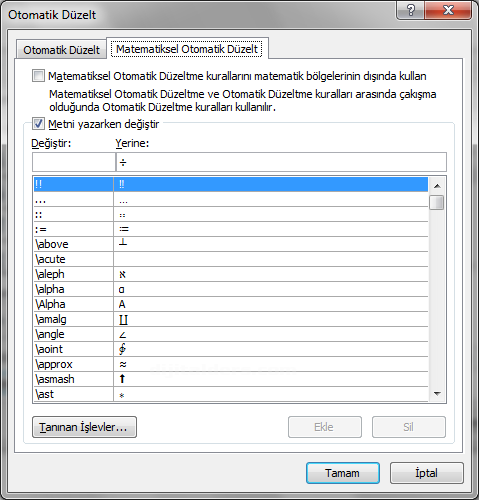
Task: Switch to Otomatik Düzelt tab
Action: 61,50
